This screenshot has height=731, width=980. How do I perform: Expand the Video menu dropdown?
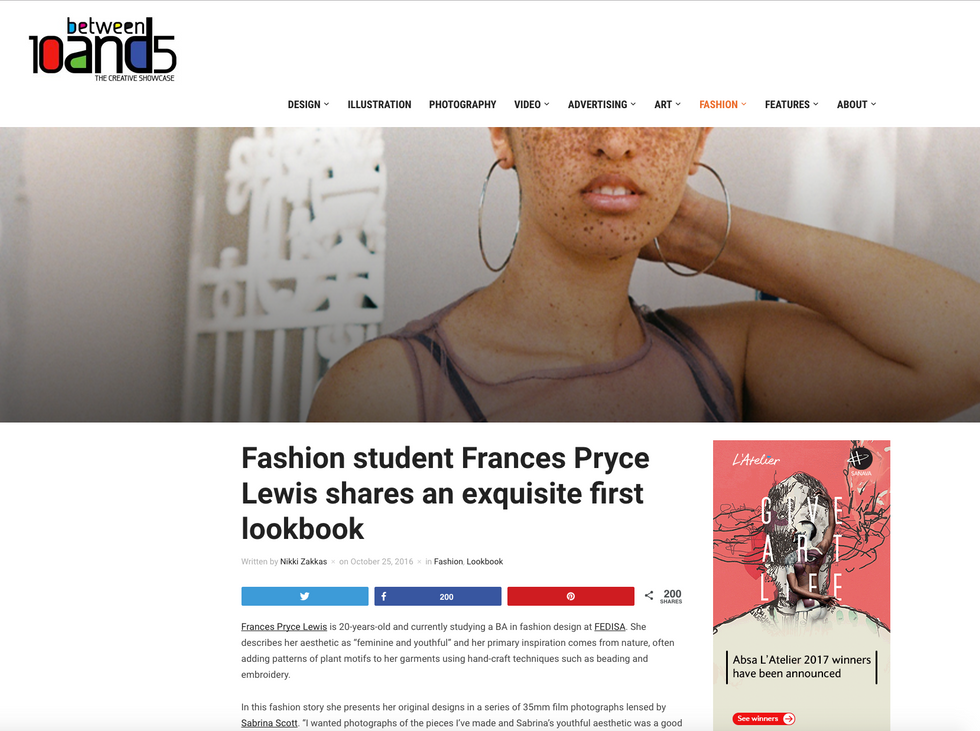pos(531,104)
